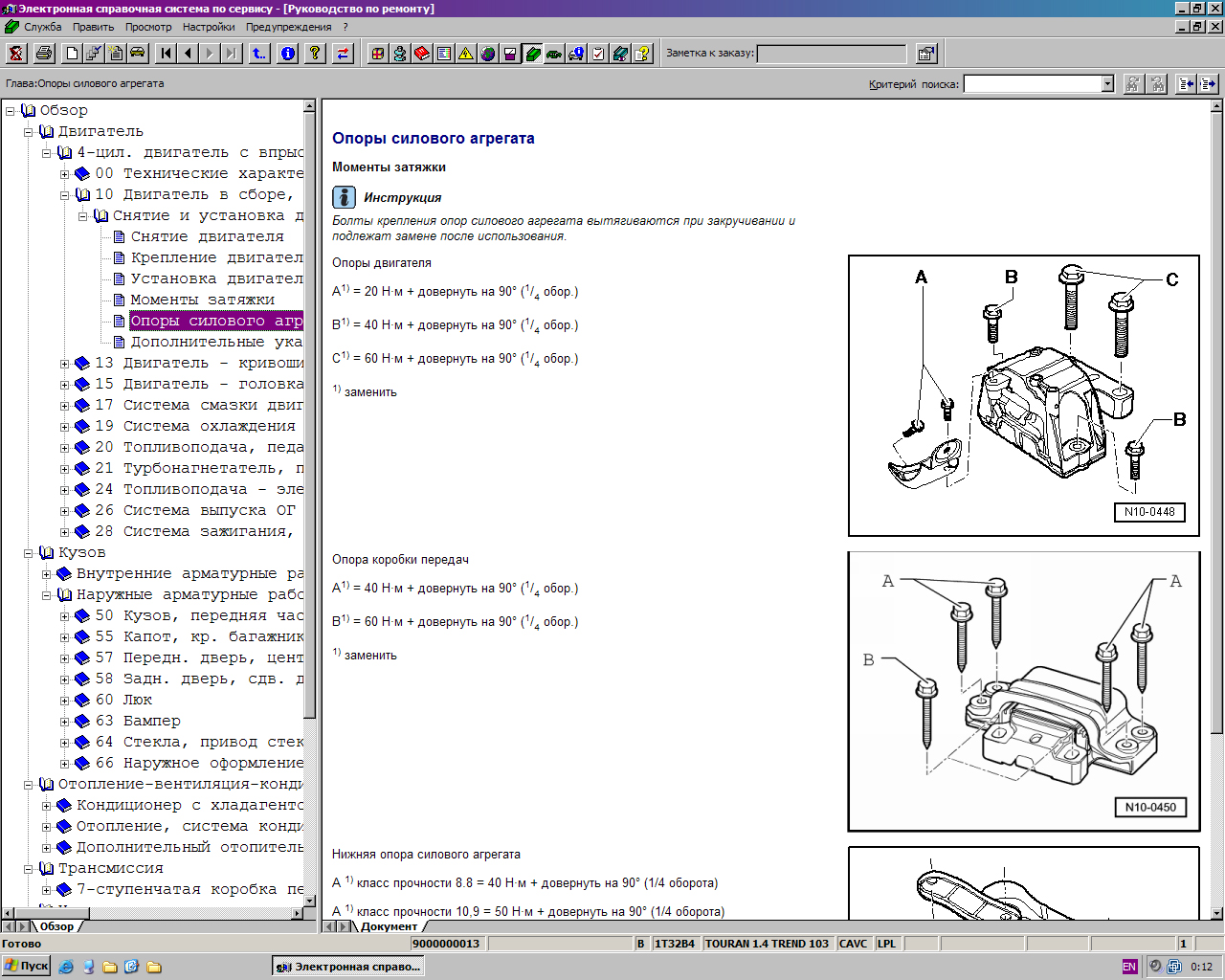The height and width of the screenshot is (980, 1225).
Task: Click the red book toolbar icon
Action: coord(422,54)
